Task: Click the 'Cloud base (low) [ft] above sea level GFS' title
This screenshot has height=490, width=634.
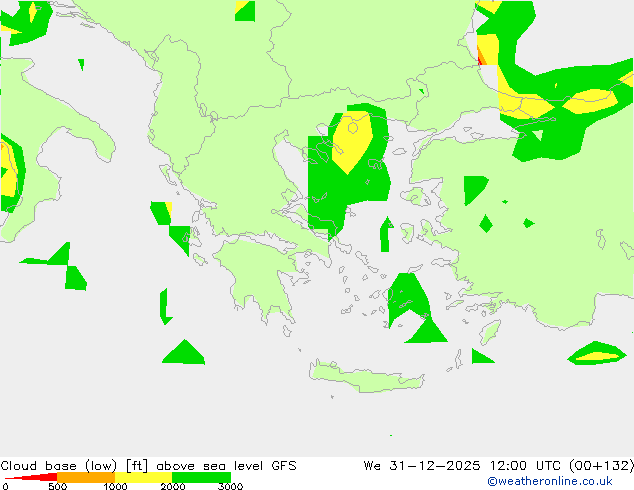Action: (x=148, y=466)
